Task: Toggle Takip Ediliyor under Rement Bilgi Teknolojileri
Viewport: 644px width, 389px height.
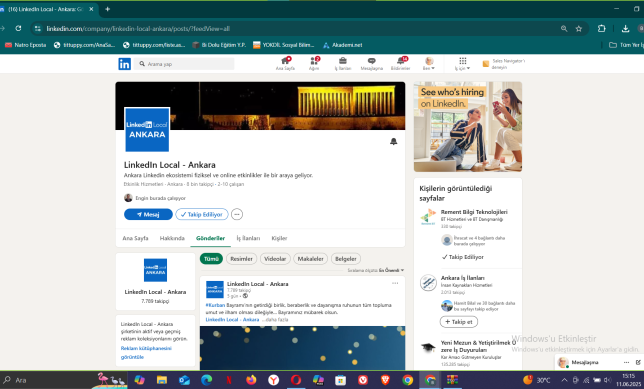Action: click(462, 257)
